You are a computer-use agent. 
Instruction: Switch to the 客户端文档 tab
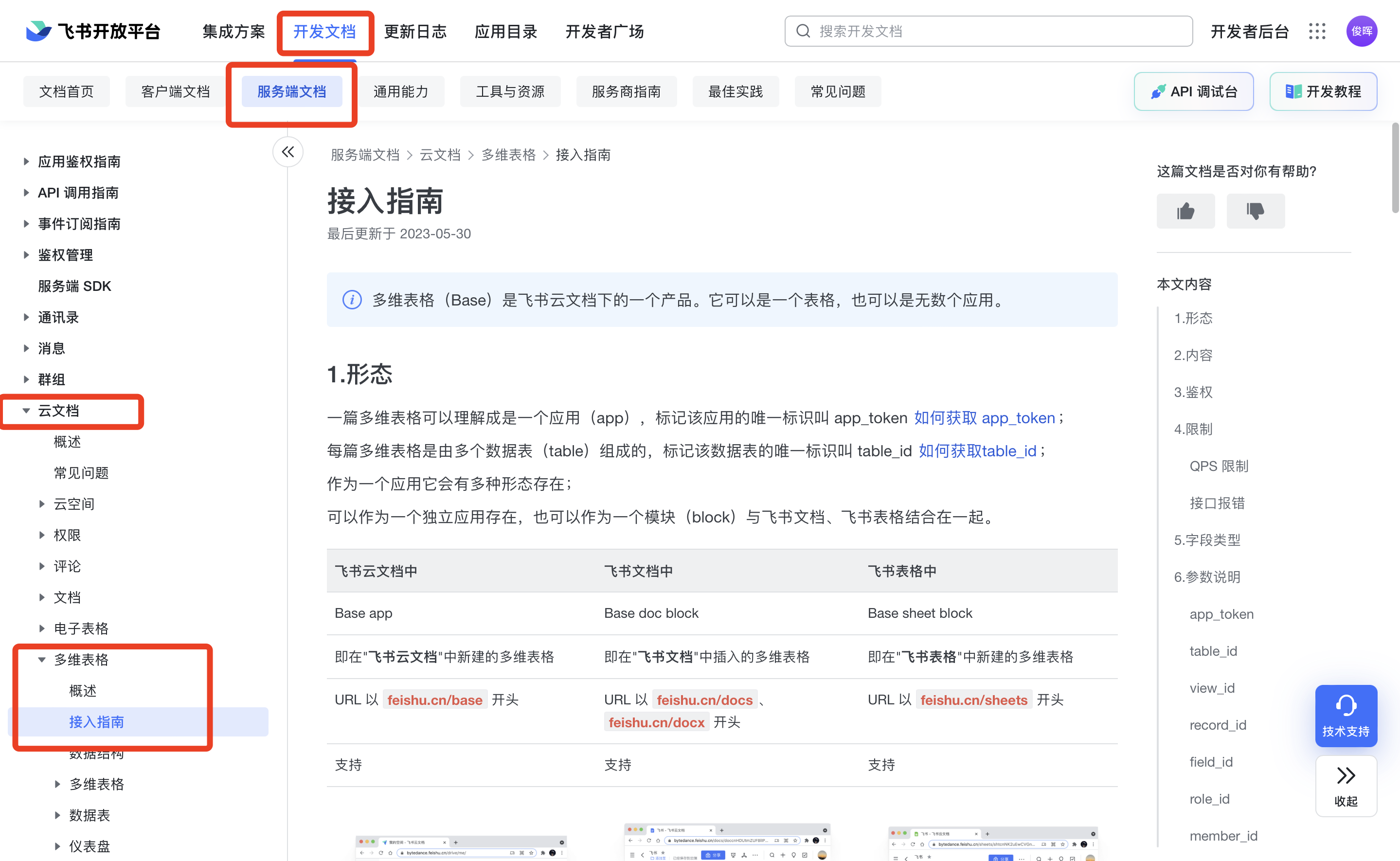click(x=175, y=91)
